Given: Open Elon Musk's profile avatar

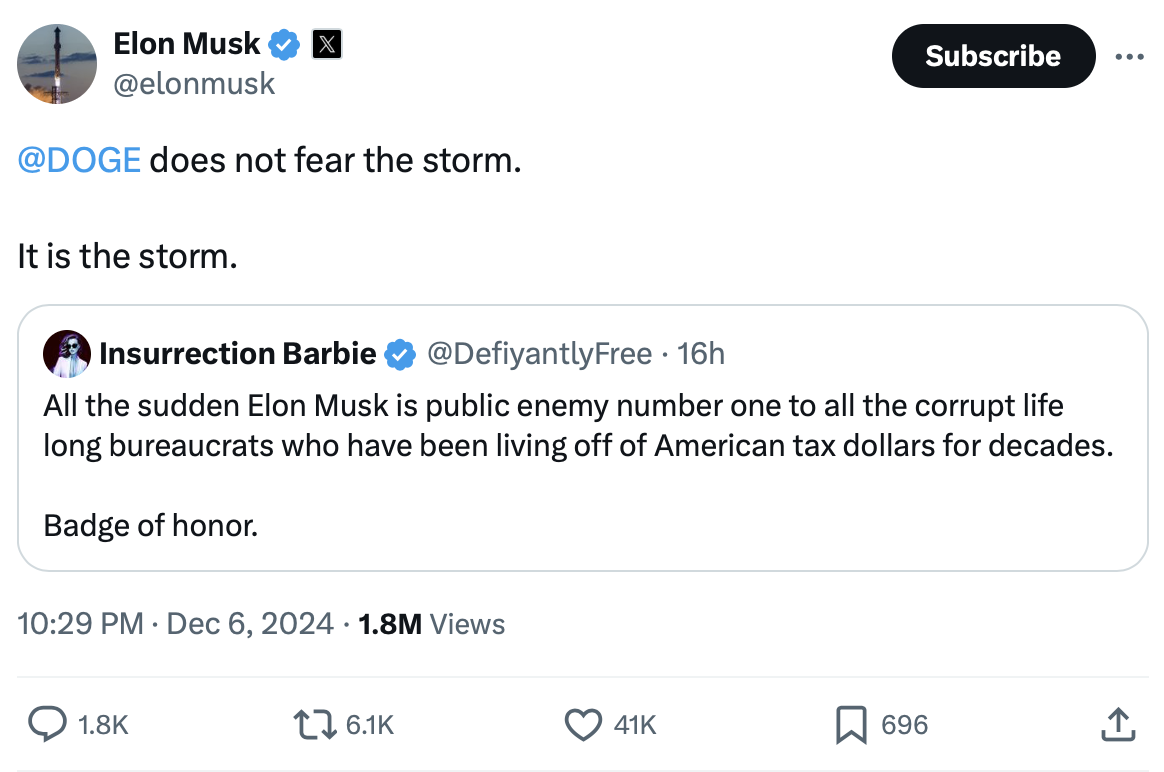Looking at the screenshot, I should coord(58,64).
